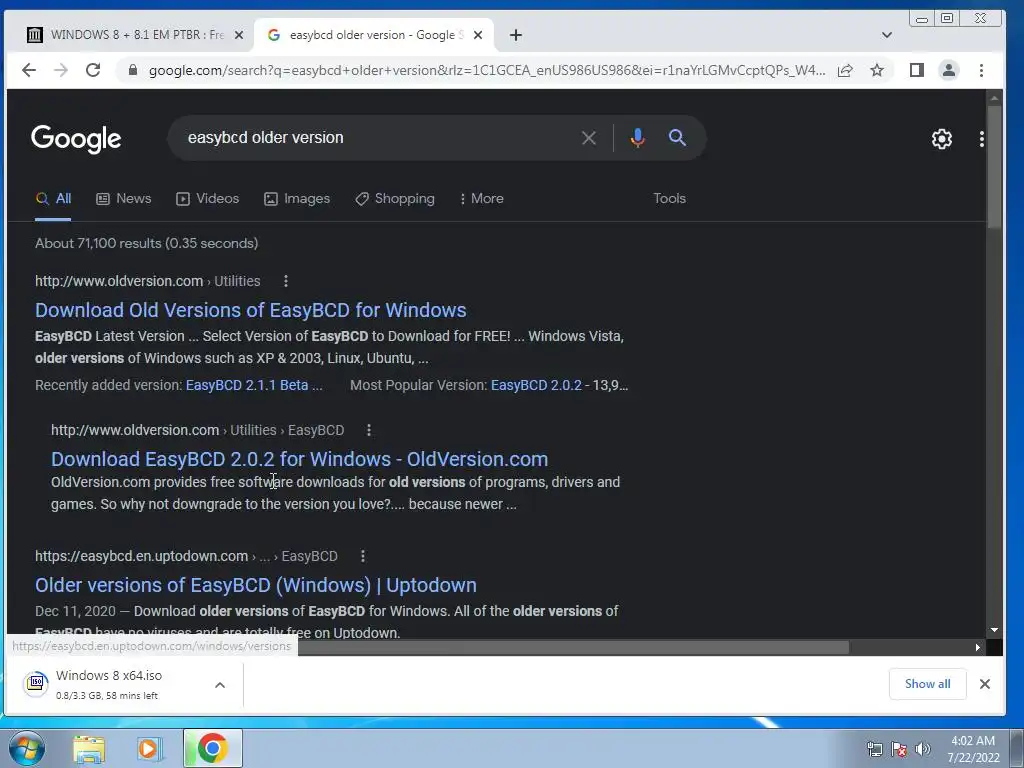Expand the tab search dropdown arrow
The width and height of the screenshot is (1024, 768).
click(886, 35)
